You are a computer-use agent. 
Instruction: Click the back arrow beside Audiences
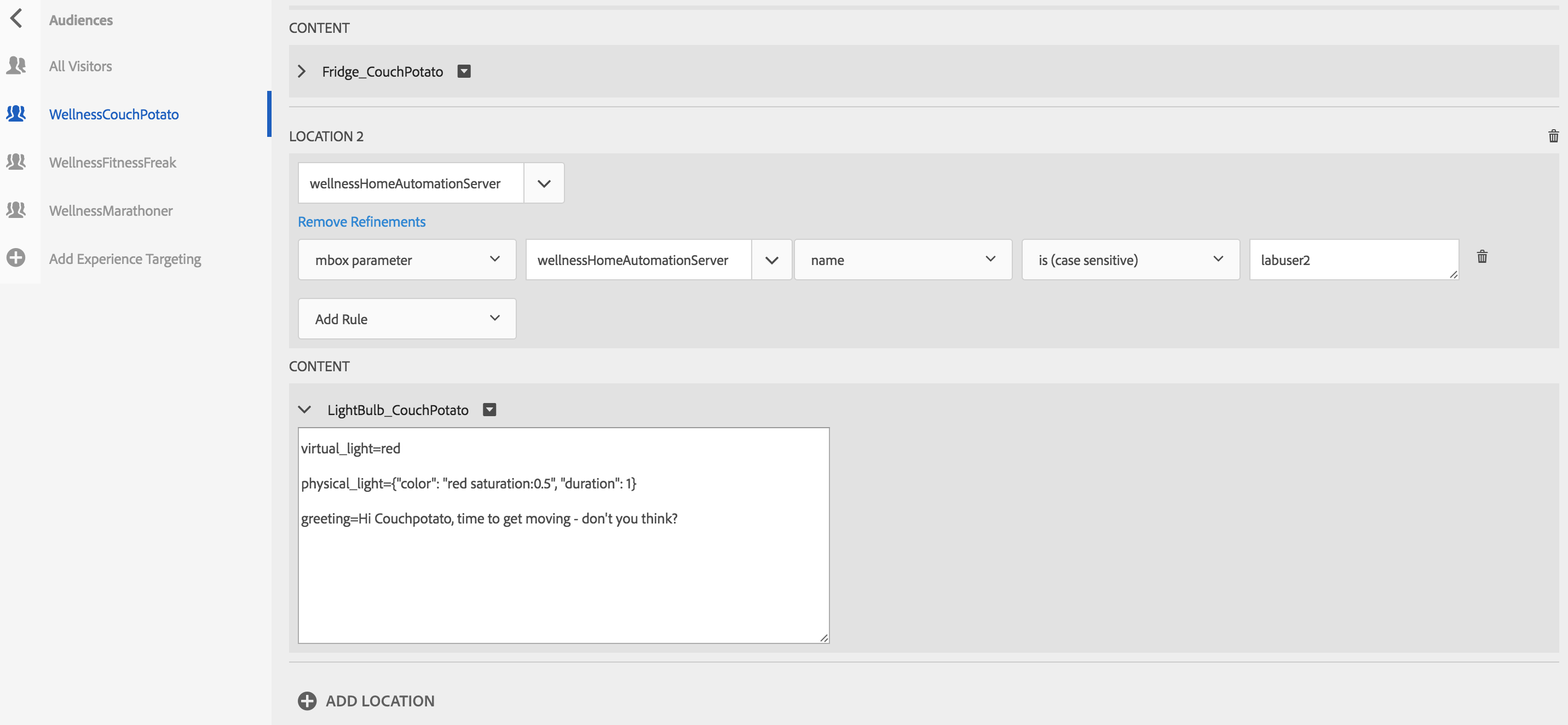click(x=16, y=19)
